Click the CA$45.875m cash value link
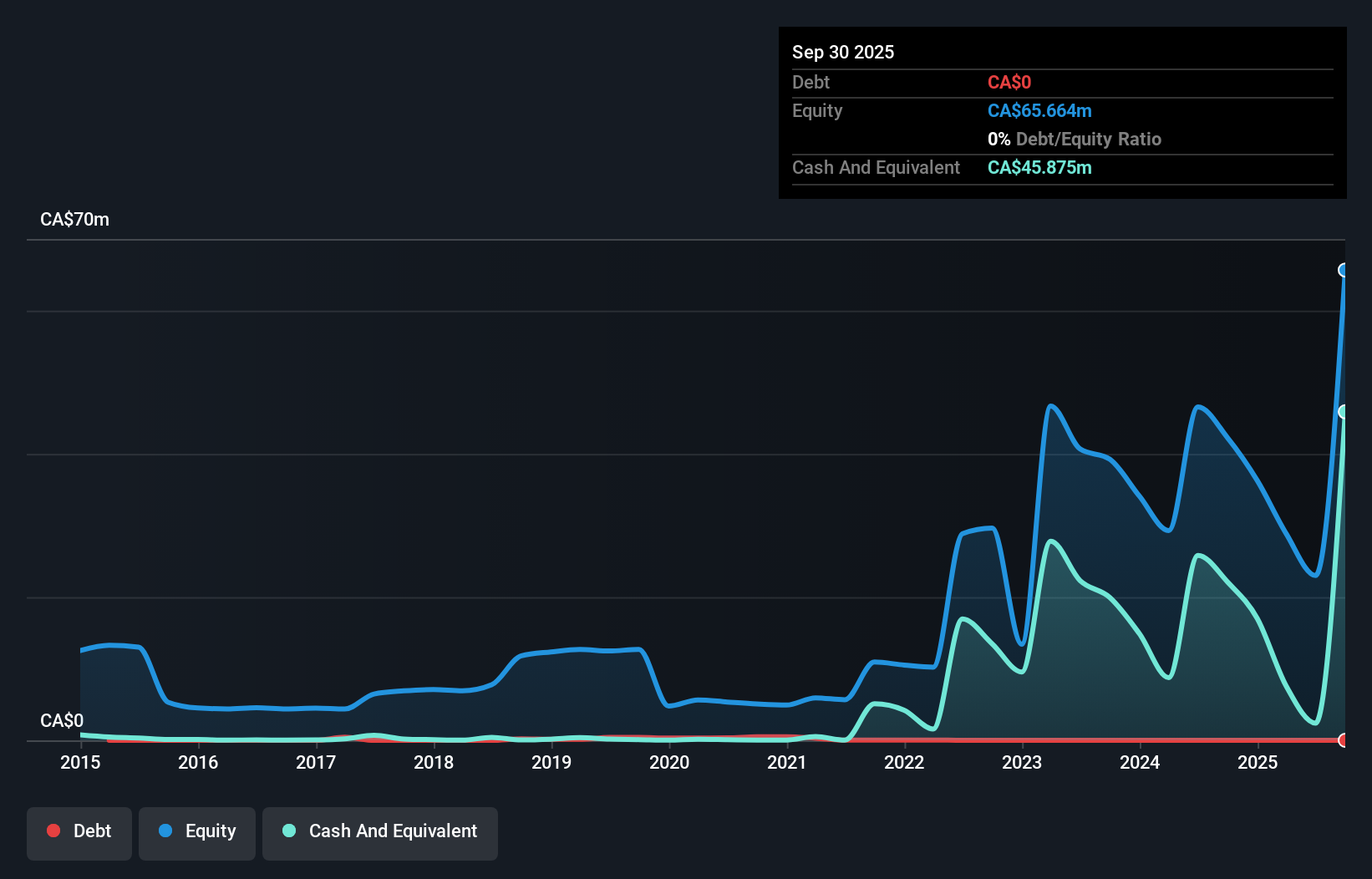Image resolution: width=1372 pixels, height=879 pixels. click(1039, 167)
